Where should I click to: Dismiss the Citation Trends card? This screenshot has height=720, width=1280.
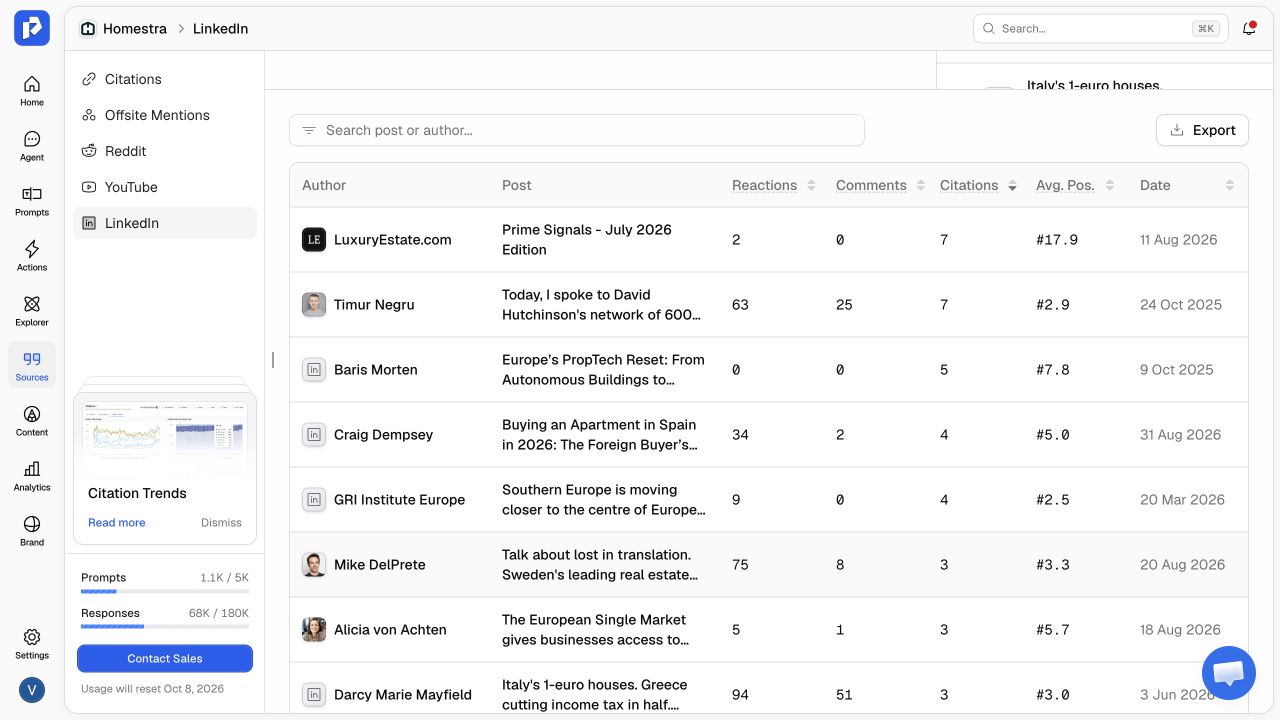221,522
